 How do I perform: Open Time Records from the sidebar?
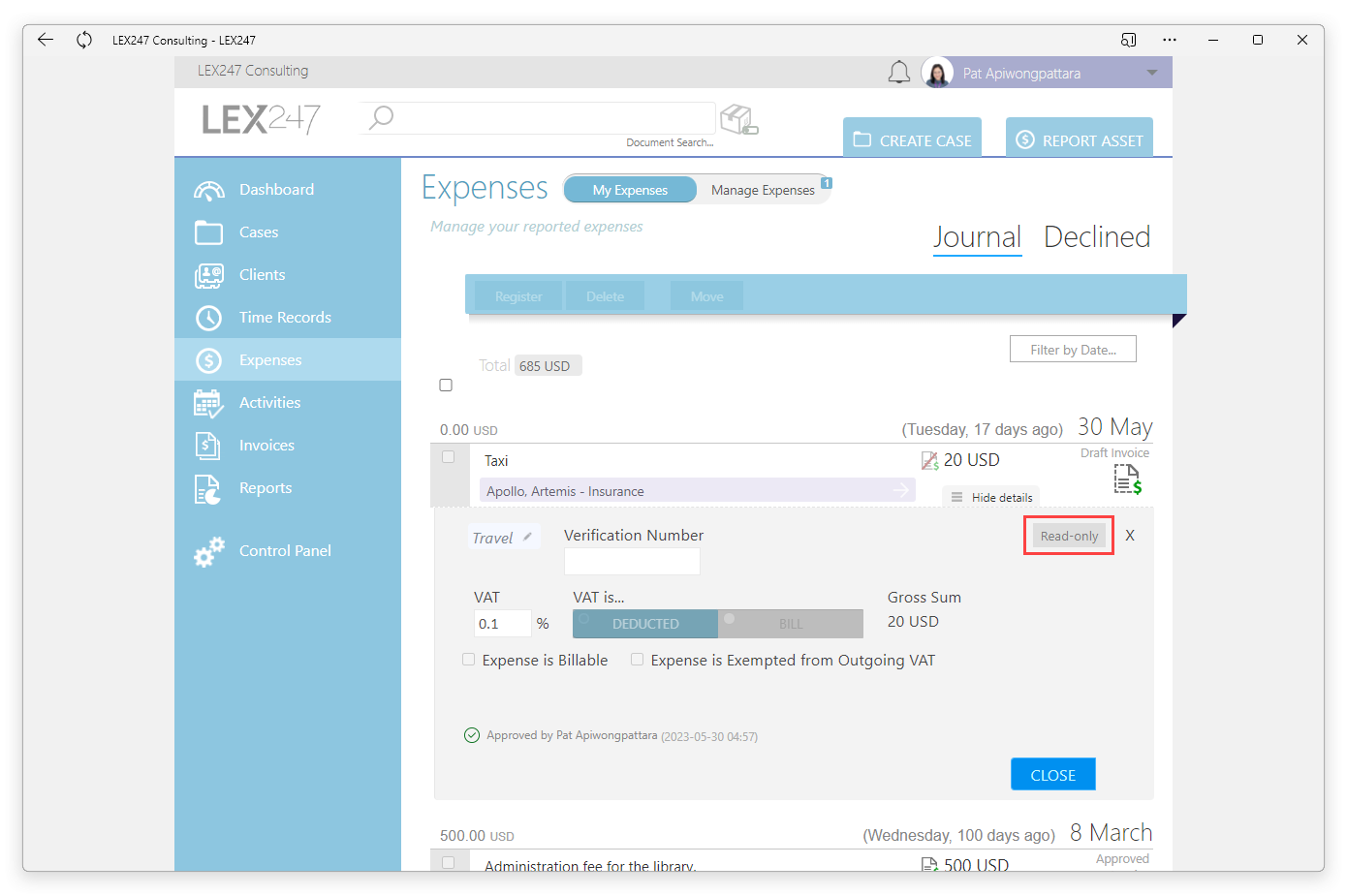288,318
